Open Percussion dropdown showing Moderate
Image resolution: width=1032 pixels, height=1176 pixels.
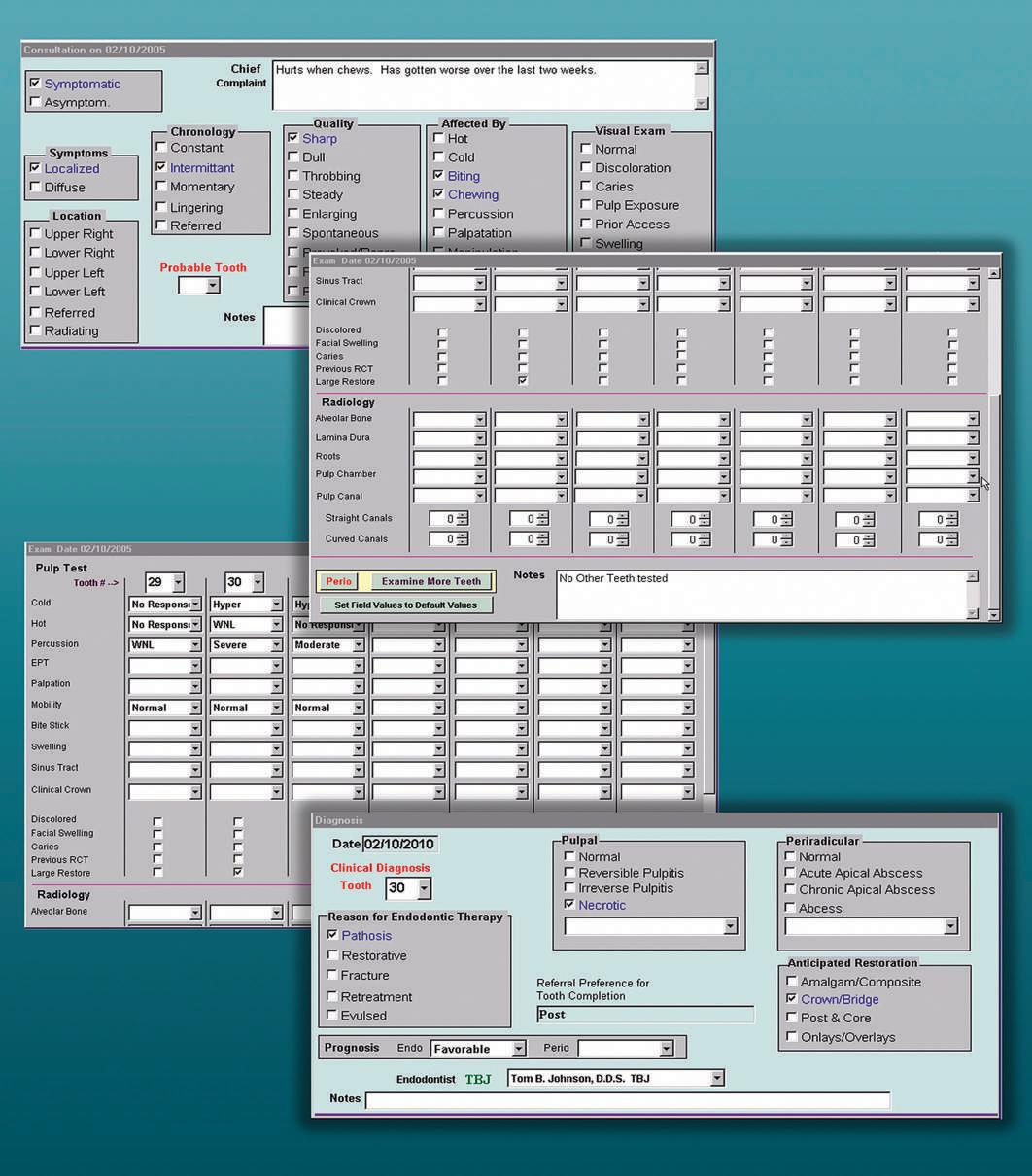point(358,645)
